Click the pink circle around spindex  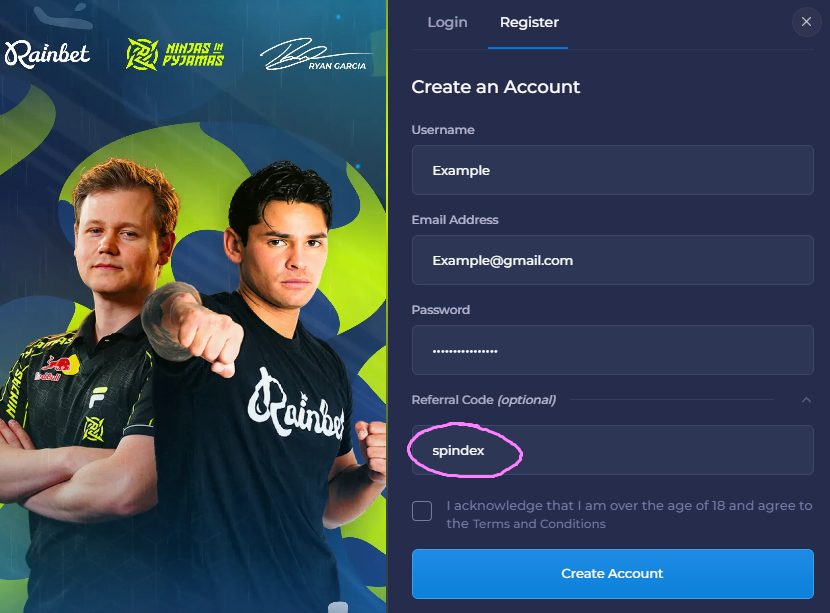pyautogui.click(x=465, y=452)
